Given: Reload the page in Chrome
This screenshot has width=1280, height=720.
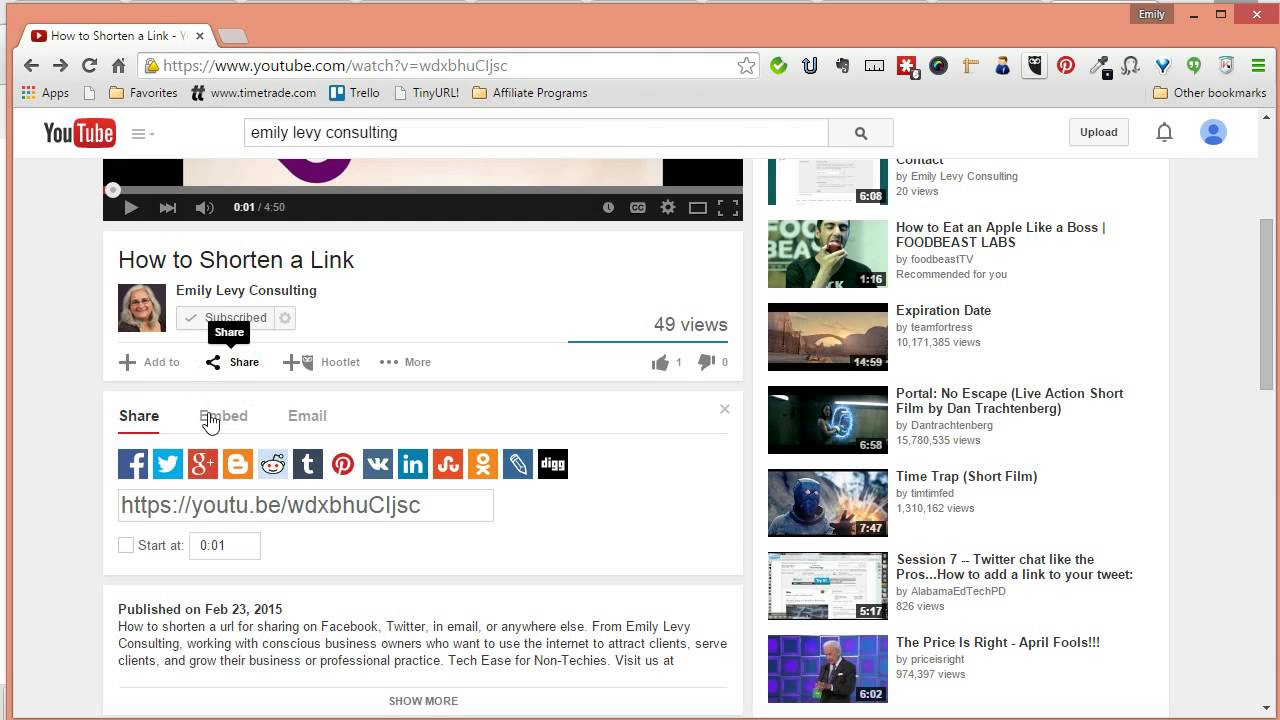Looking at the screenshot, I should pyautogui.click(x=89, y=65).
